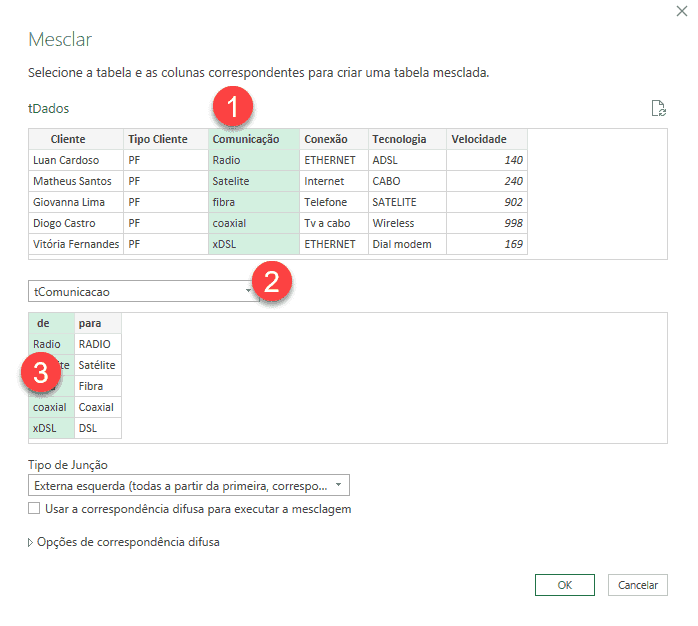
Task: Select the Tecnologia column header
Action: point(407,139)
